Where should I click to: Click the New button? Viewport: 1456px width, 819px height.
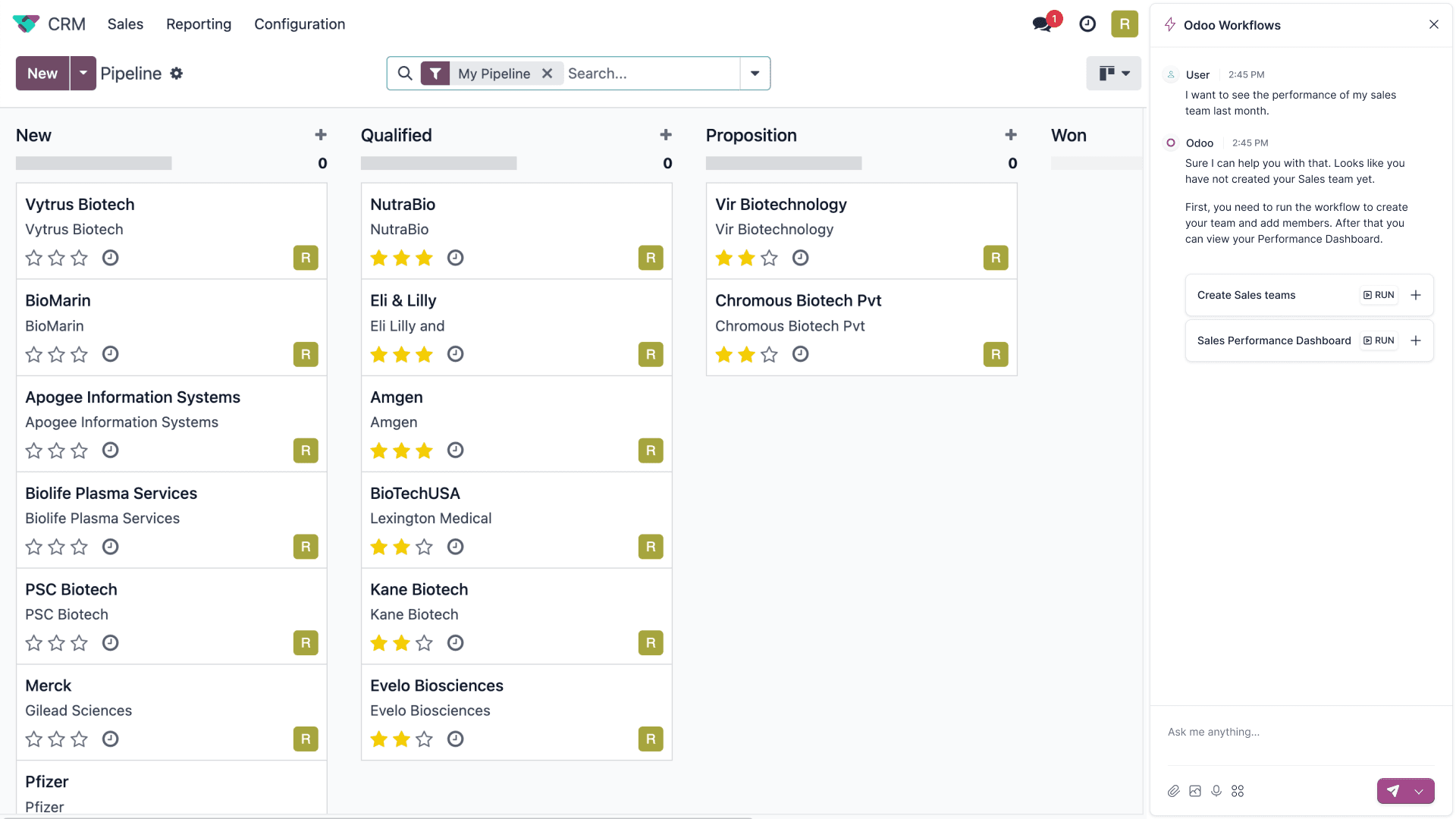pos(42,74)
